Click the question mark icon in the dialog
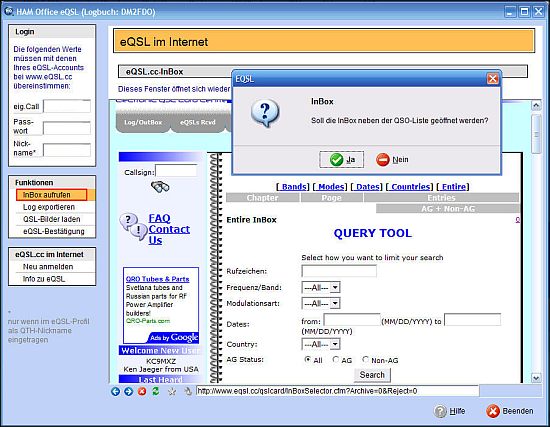Image resolution: width=550 pixels, height=427 pixels. (x=265, y=113)
